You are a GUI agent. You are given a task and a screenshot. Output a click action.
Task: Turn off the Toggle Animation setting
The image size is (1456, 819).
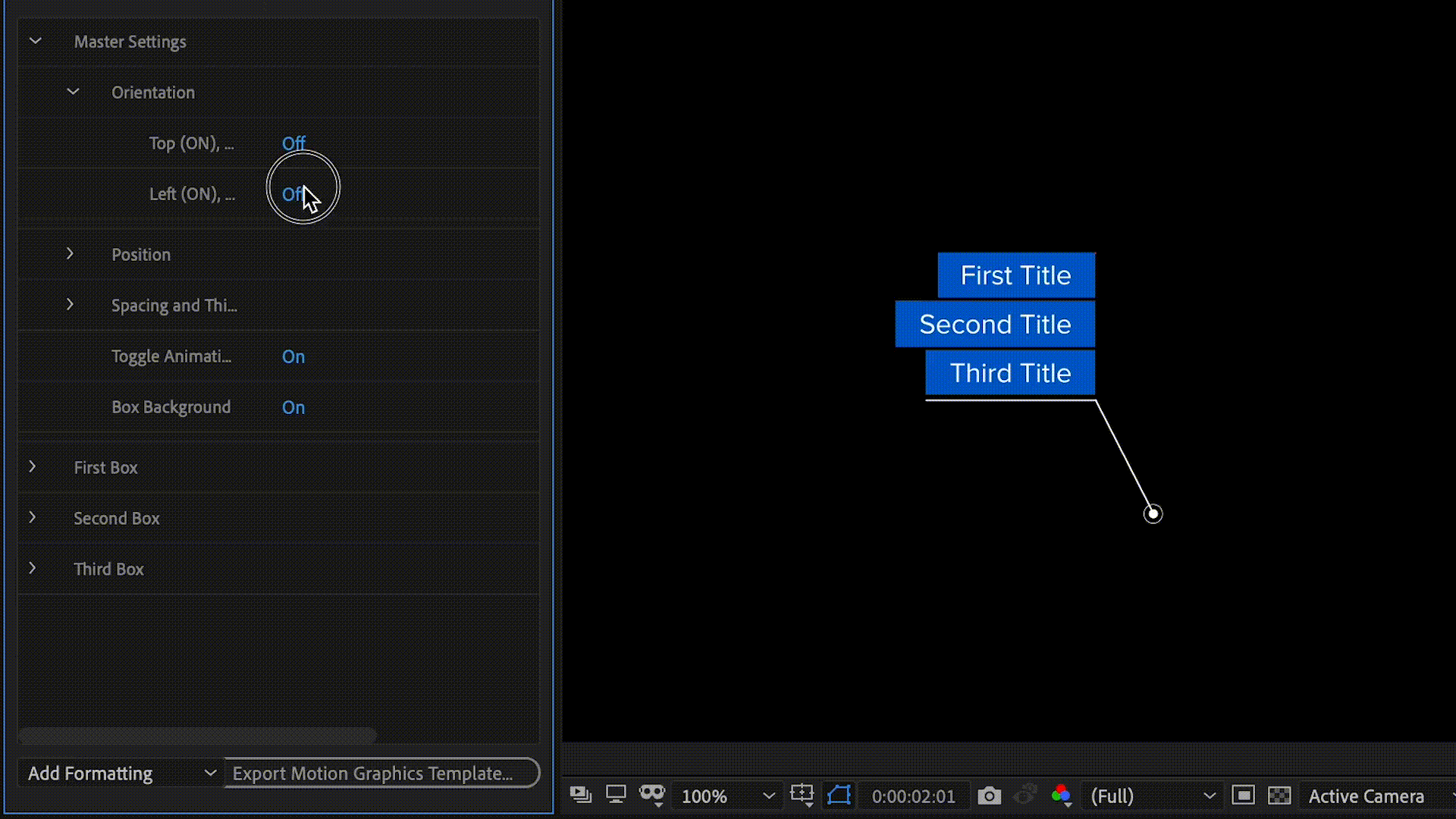pos(293,356)
